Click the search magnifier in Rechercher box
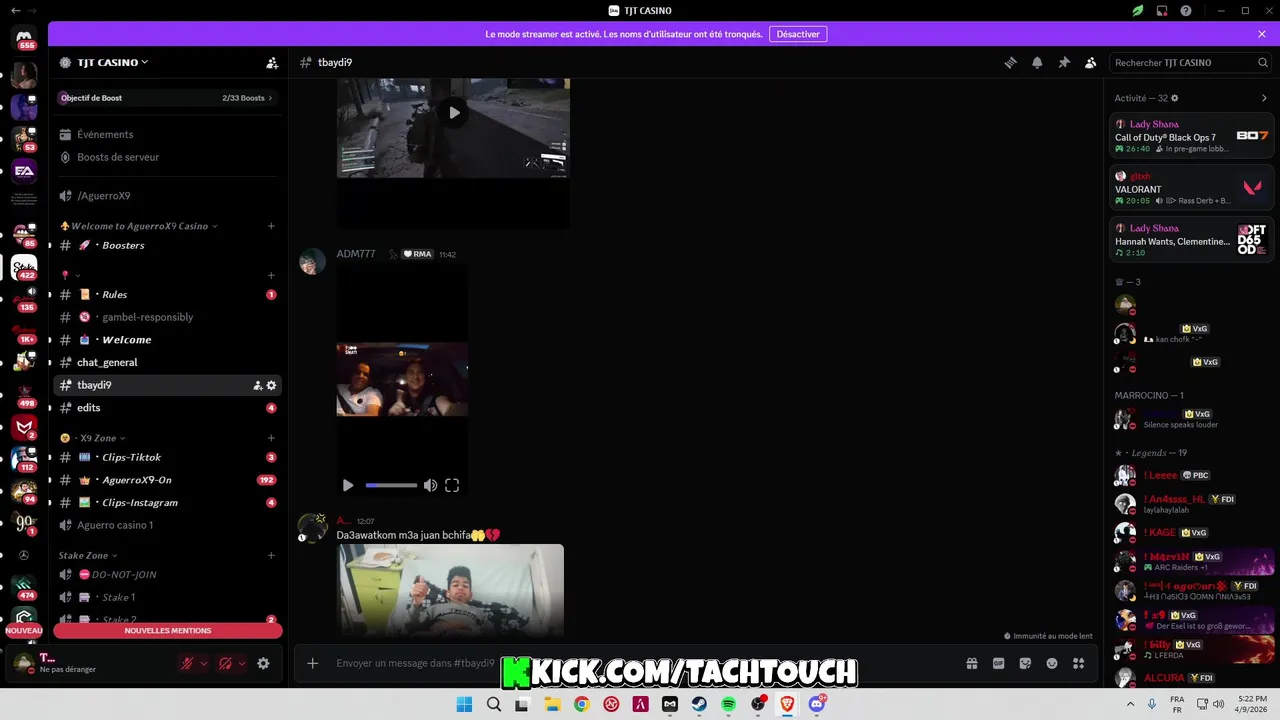This screenshot has width=1280, height=720. (x=1263, y=62)
